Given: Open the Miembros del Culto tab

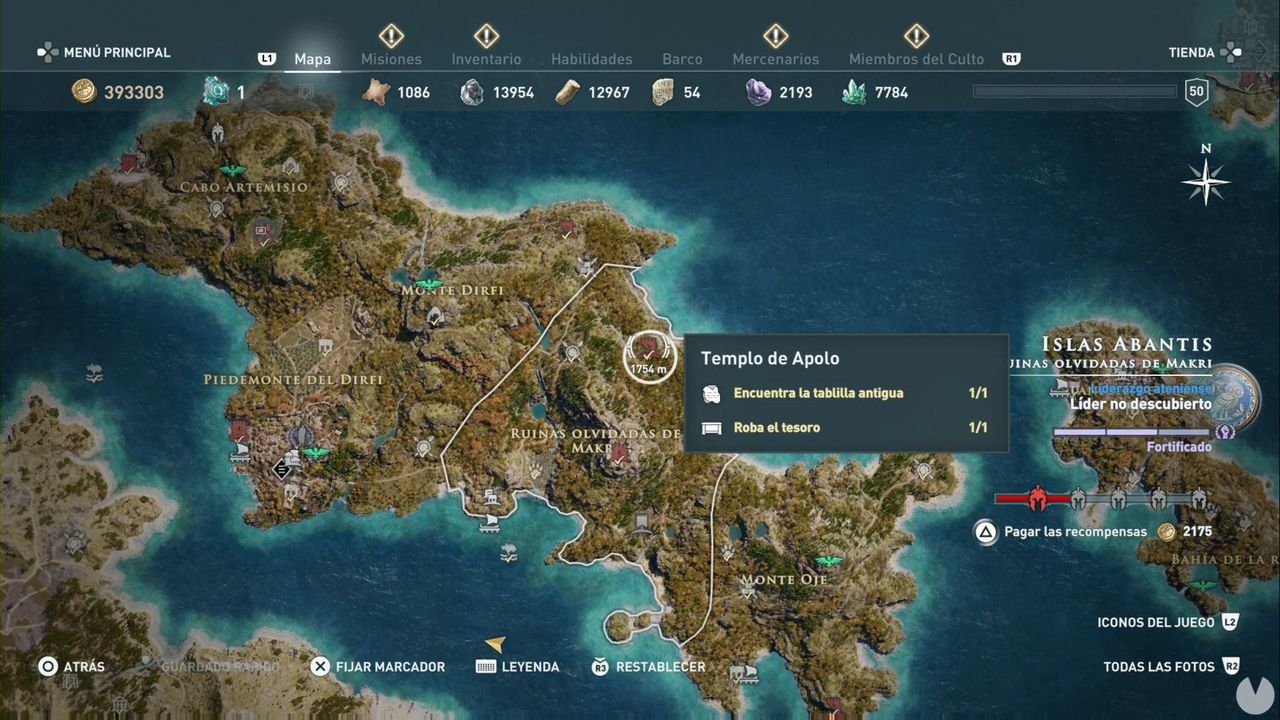Looking at the screenshot, I should point(916,59).
